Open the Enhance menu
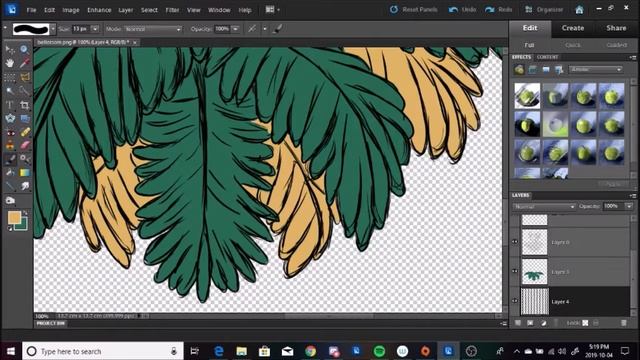 [x=99, y=10]
